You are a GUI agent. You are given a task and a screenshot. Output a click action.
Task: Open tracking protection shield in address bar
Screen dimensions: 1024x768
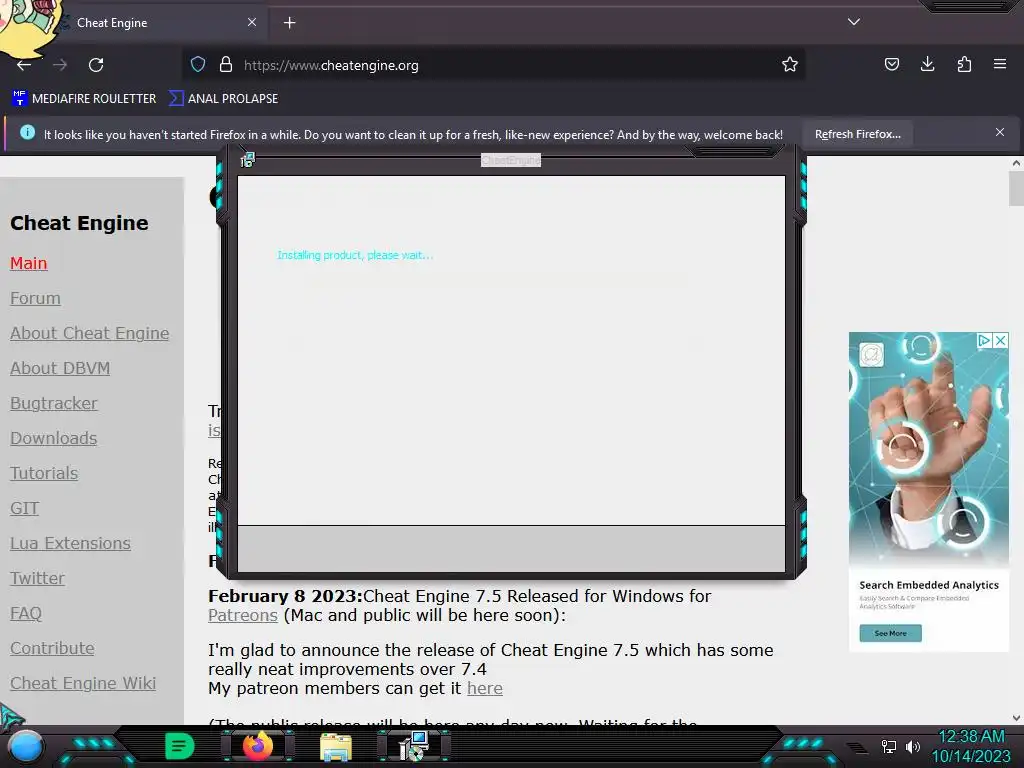pos(198,65)
